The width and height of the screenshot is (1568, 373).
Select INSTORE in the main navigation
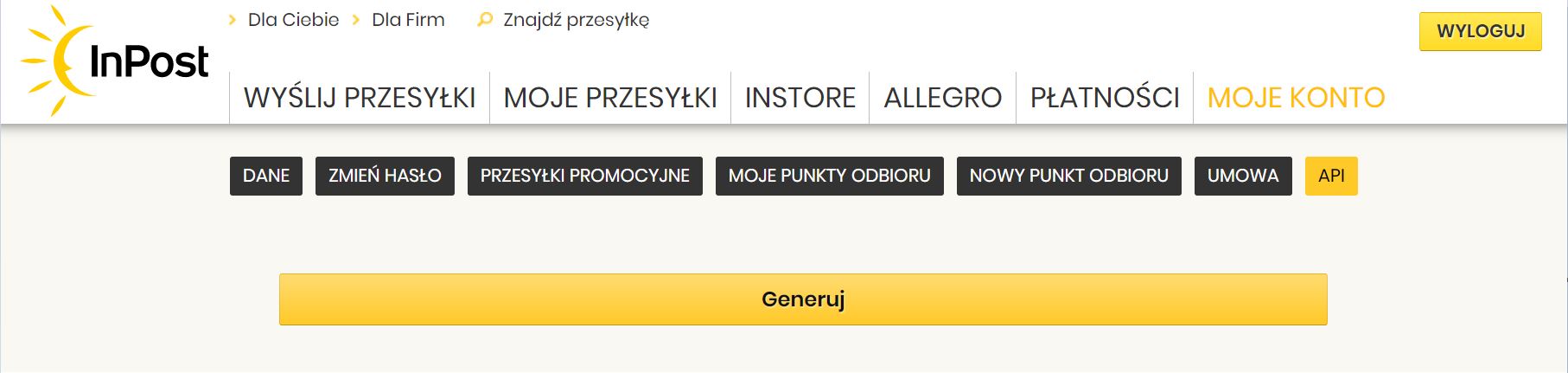tap(800, 98)
